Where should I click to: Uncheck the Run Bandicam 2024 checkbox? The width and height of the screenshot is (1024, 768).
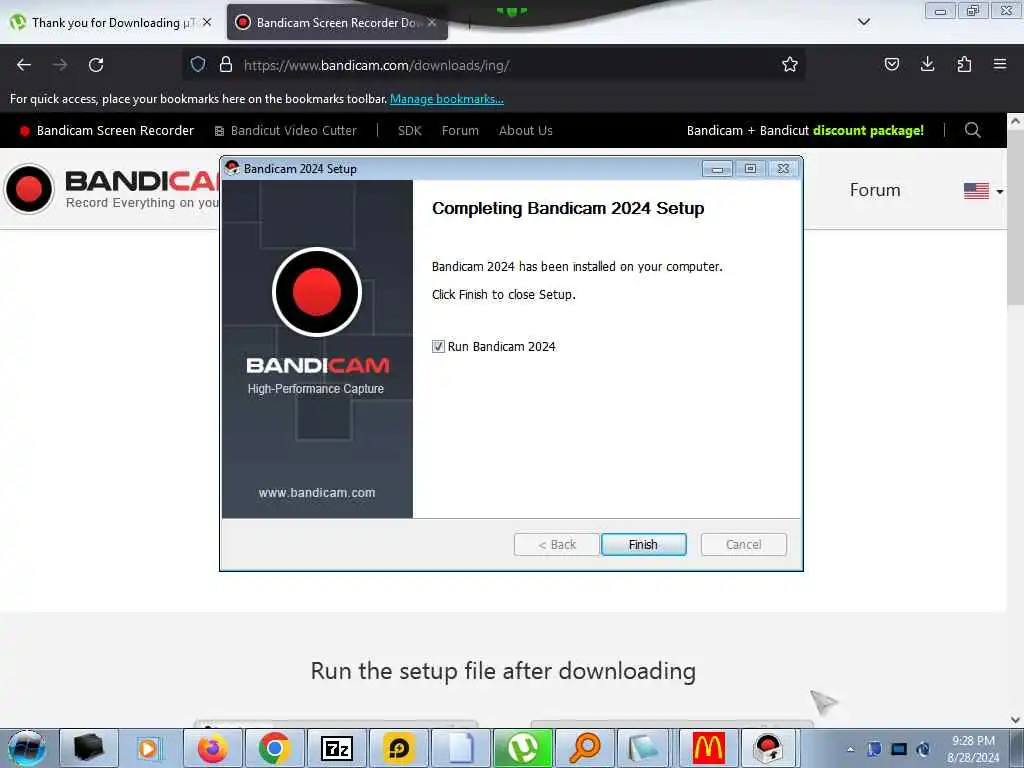pyautogui.click(x=438, y=347)
